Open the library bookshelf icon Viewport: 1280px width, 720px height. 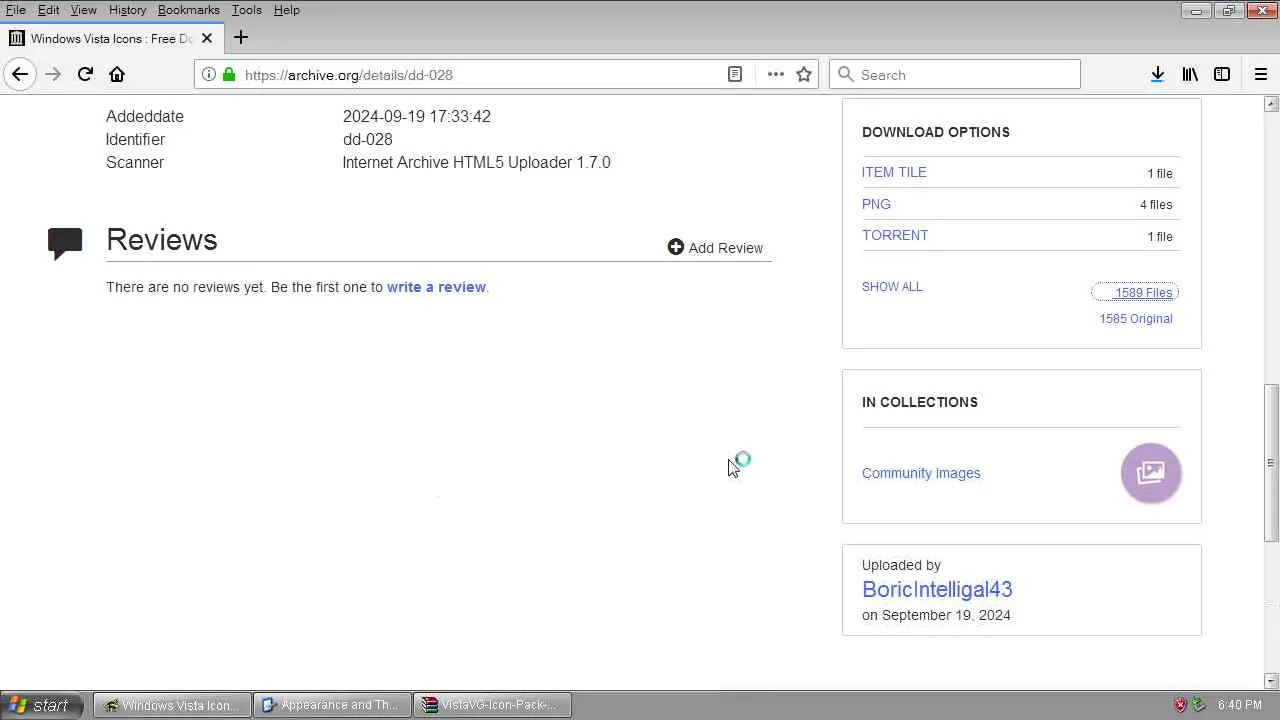tap(1190, 74)
